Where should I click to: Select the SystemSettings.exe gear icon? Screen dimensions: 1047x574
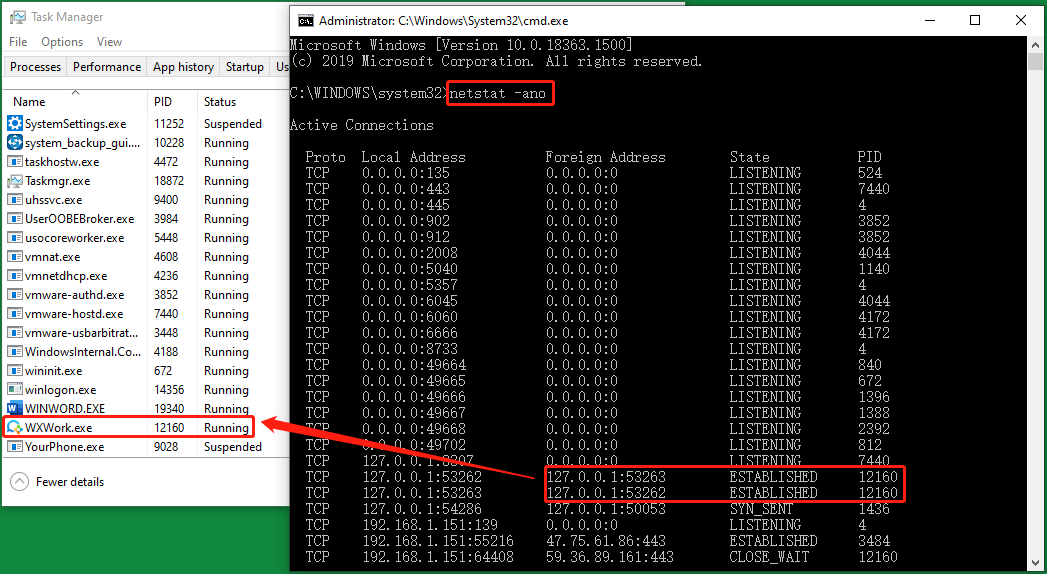(x=15, y=124)
